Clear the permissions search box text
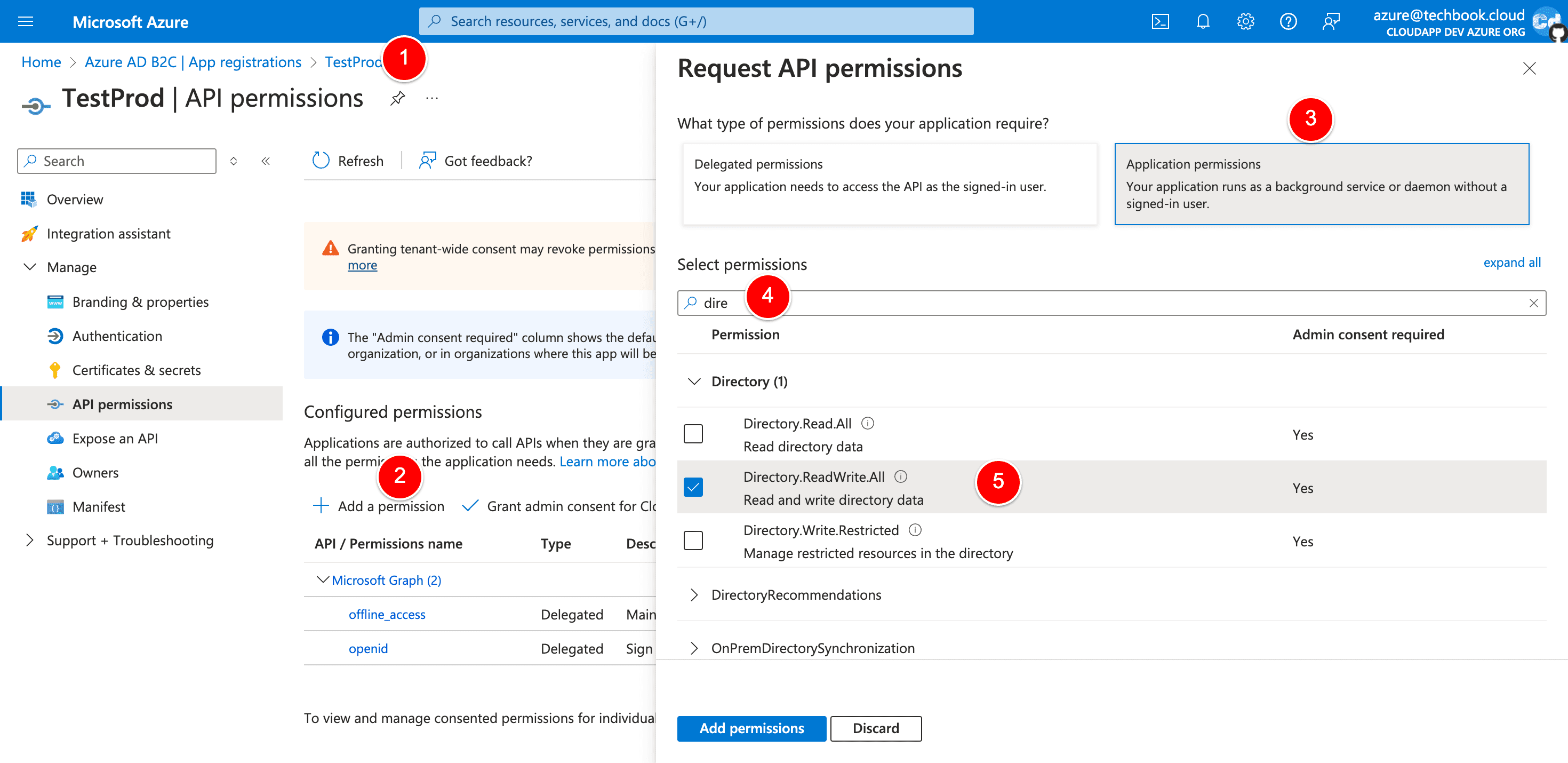The height and width of the screenshot is (763, 1568). point(1533,303)
